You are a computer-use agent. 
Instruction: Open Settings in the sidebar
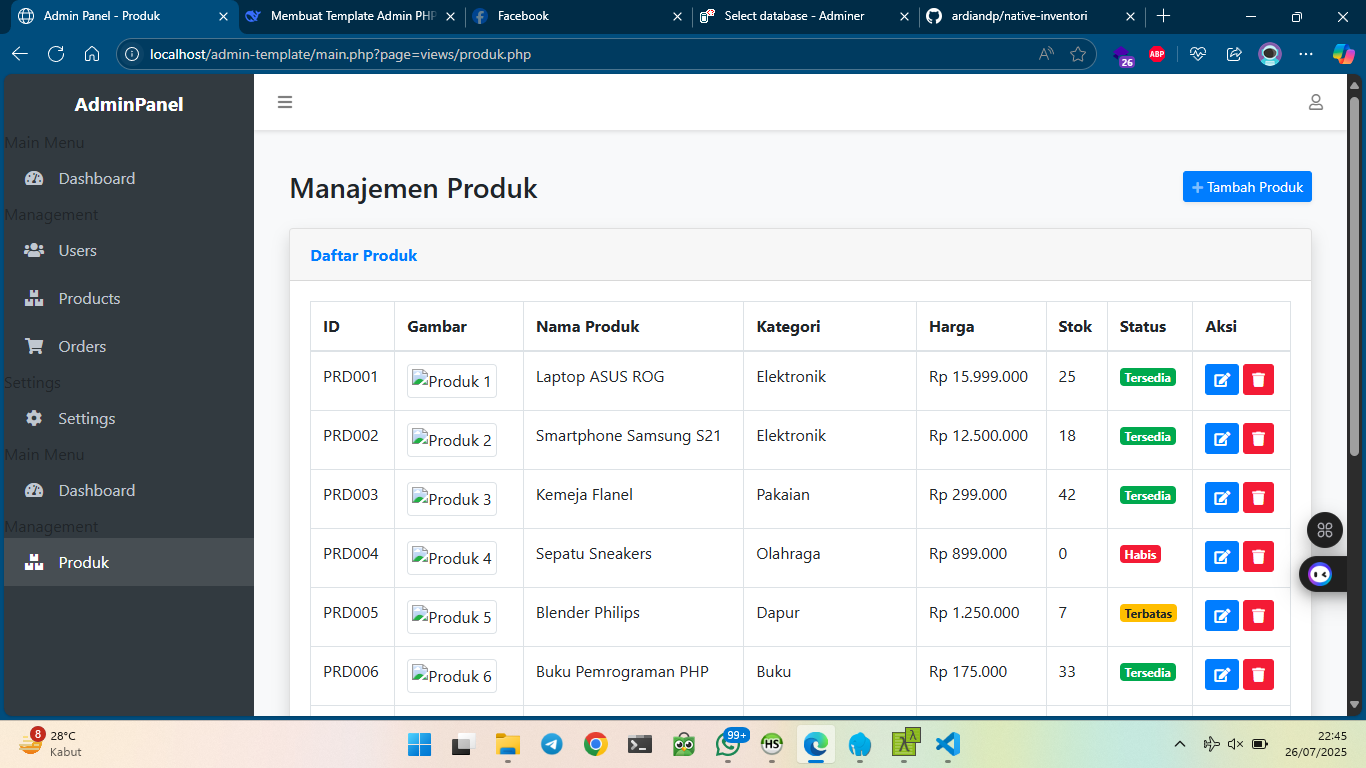click(x=127, y=418)
